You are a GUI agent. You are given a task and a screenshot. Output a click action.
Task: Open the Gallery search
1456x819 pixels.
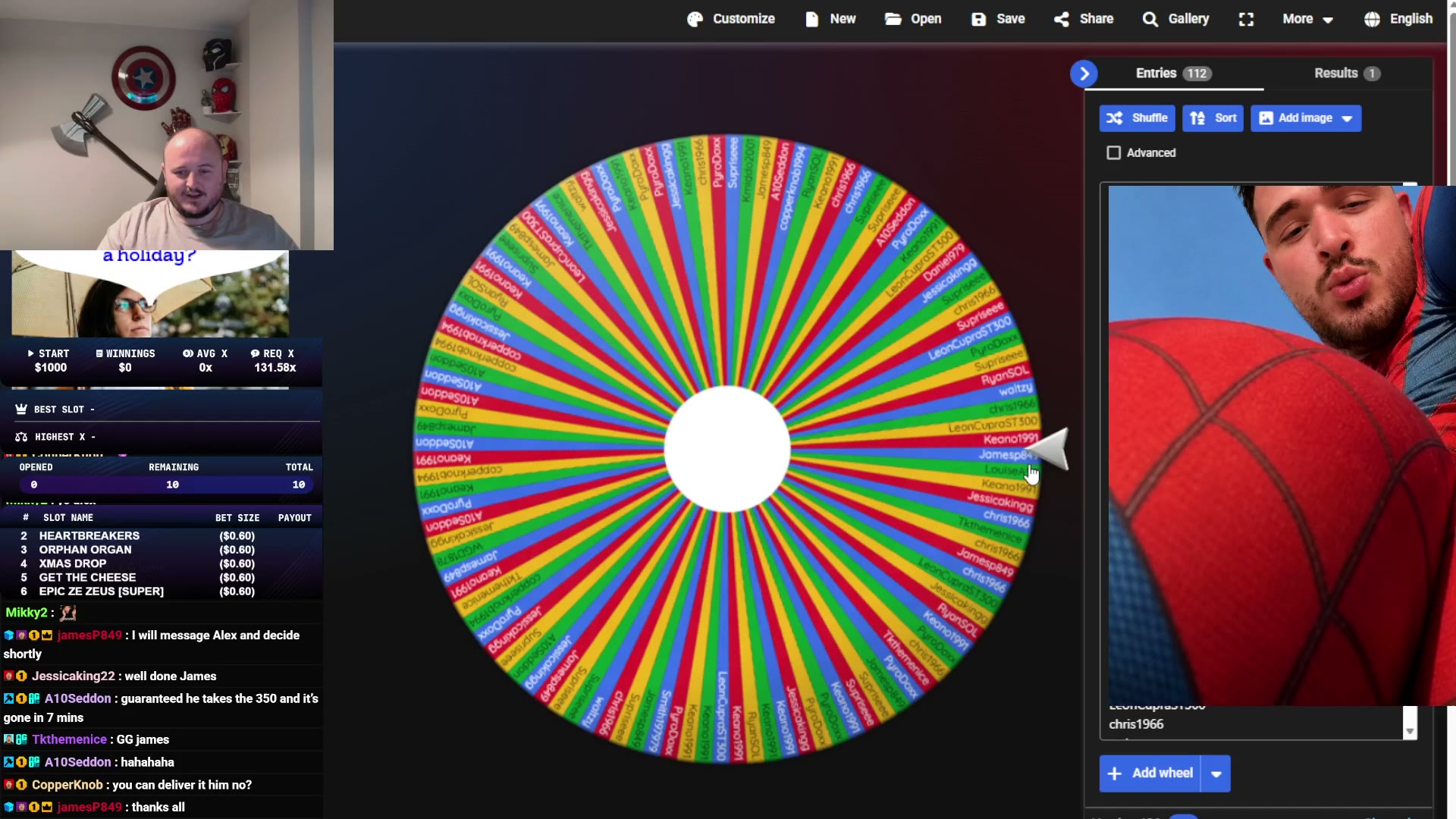coord(1176,19)
